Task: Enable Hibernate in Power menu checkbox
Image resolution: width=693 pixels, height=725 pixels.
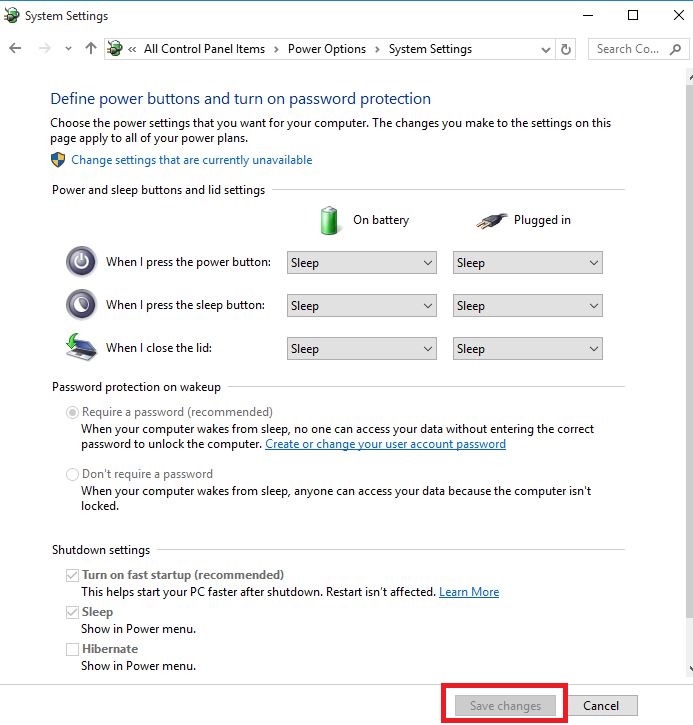Action: (x=72, y=649)
